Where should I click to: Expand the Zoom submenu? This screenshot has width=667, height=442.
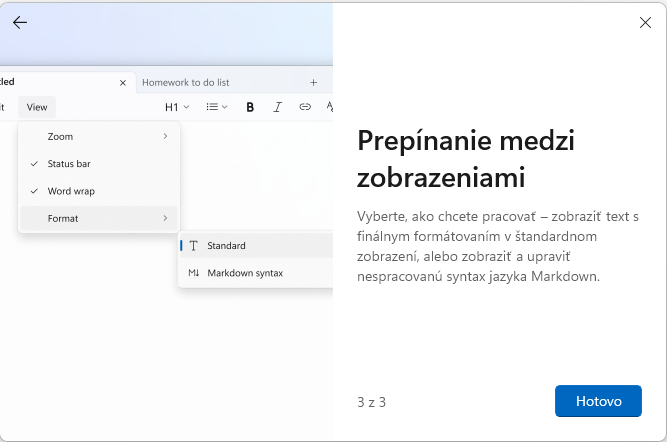click(x=98, y=136)
